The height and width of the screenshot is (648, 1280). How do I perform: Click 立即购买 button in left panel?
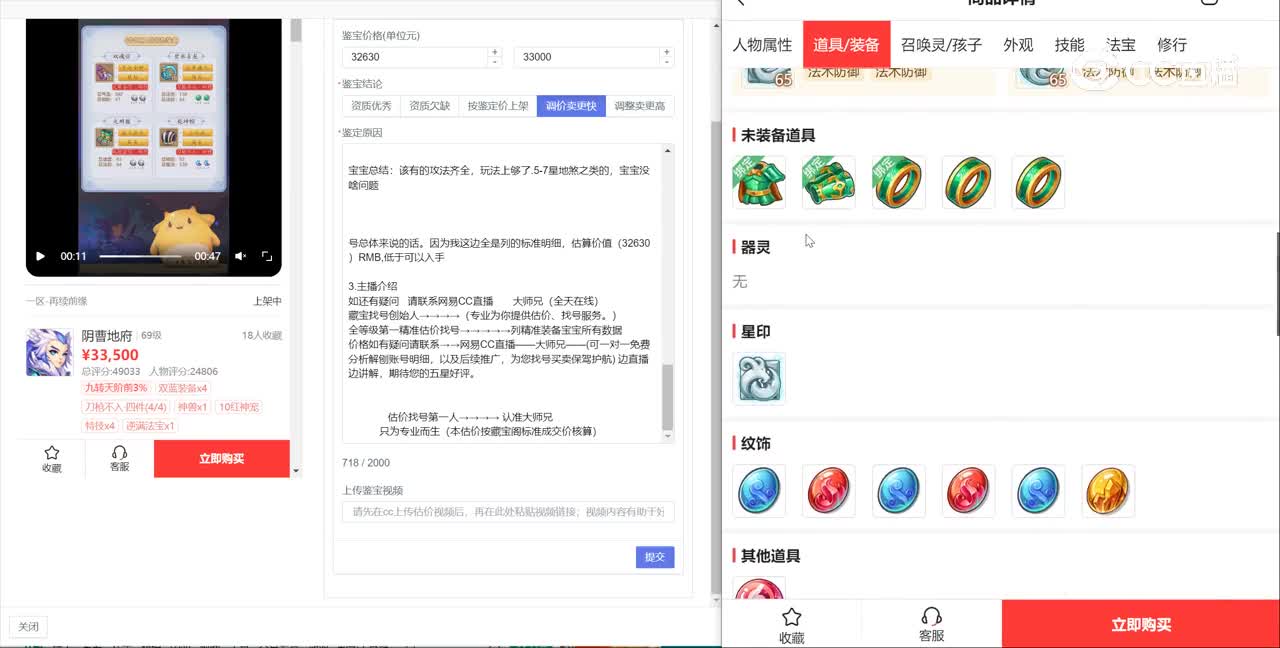pos(222,459)
